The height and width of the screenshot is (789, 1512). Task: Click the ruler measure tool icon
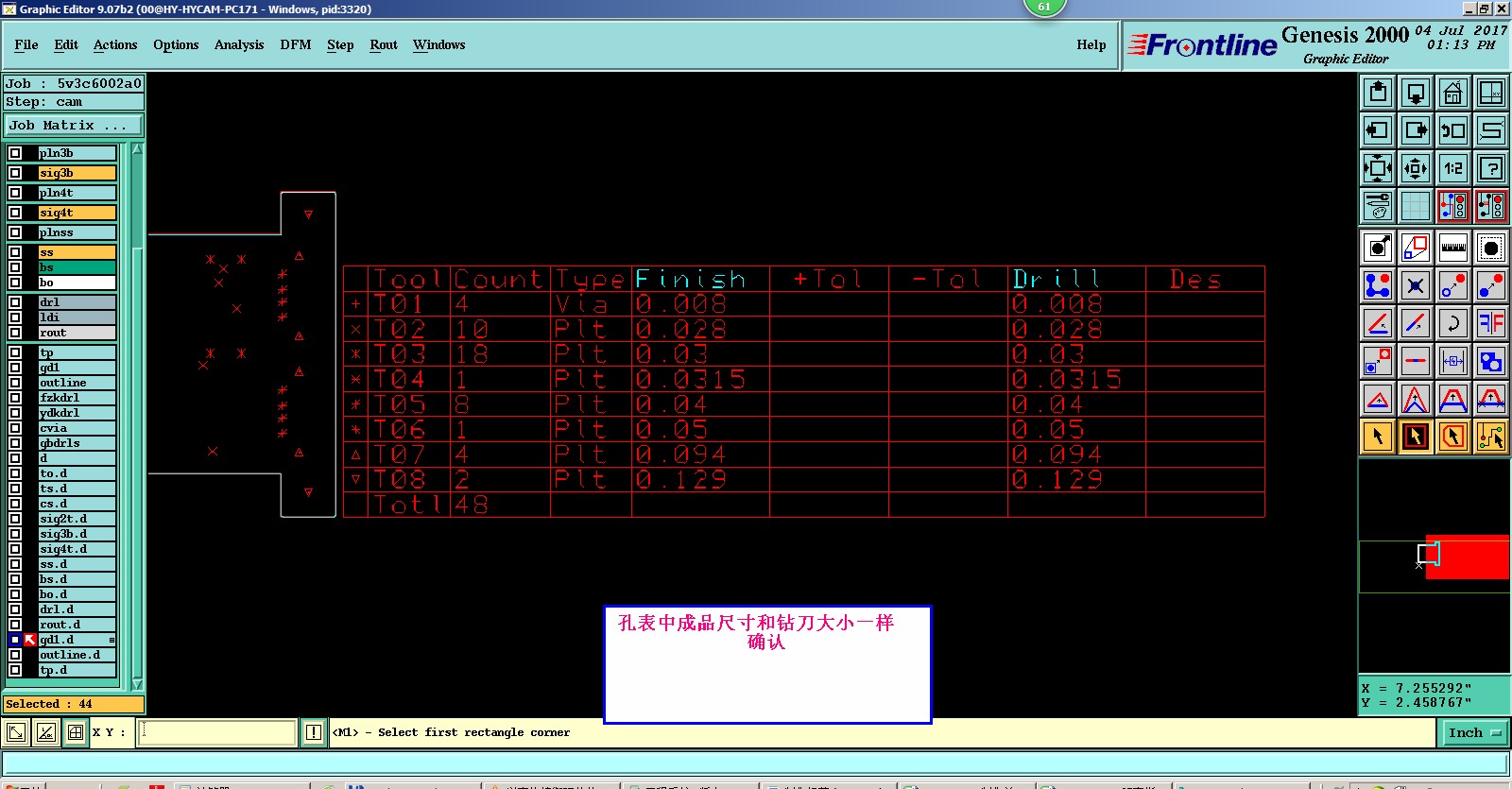click(1453, 248)
